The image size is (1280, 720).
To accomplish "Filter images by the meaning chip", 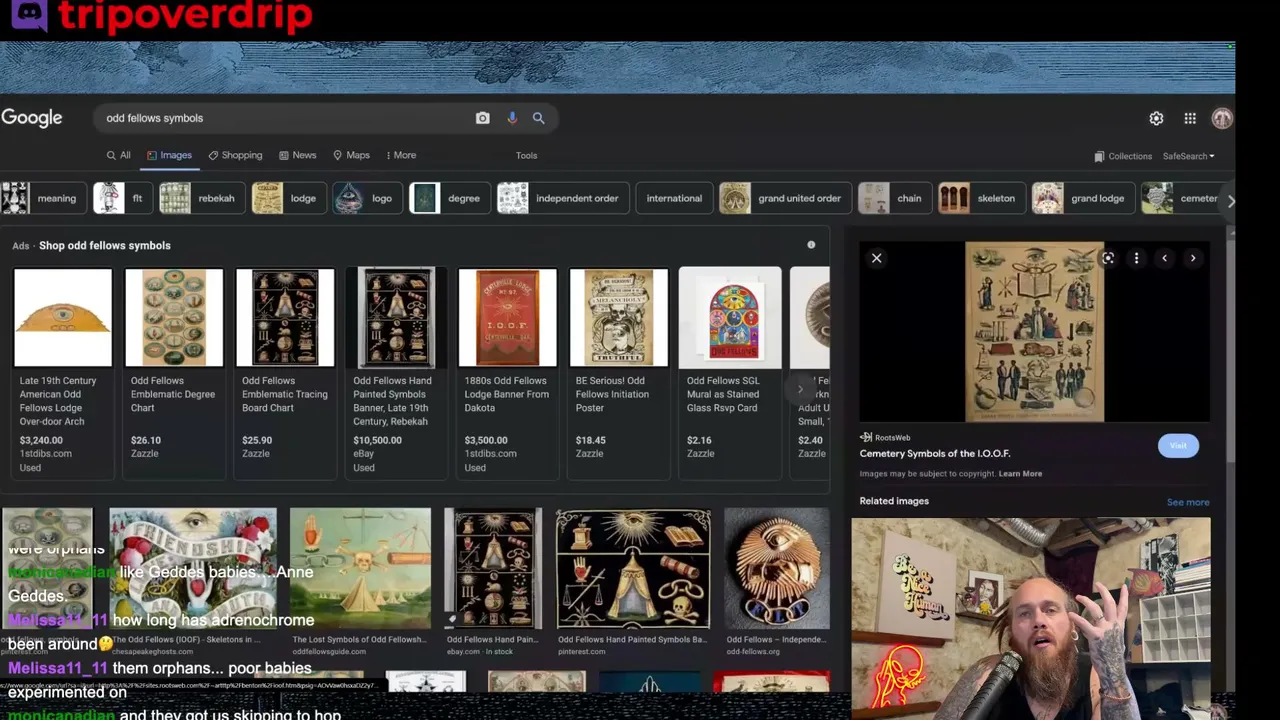I will (x=43, y=198).
